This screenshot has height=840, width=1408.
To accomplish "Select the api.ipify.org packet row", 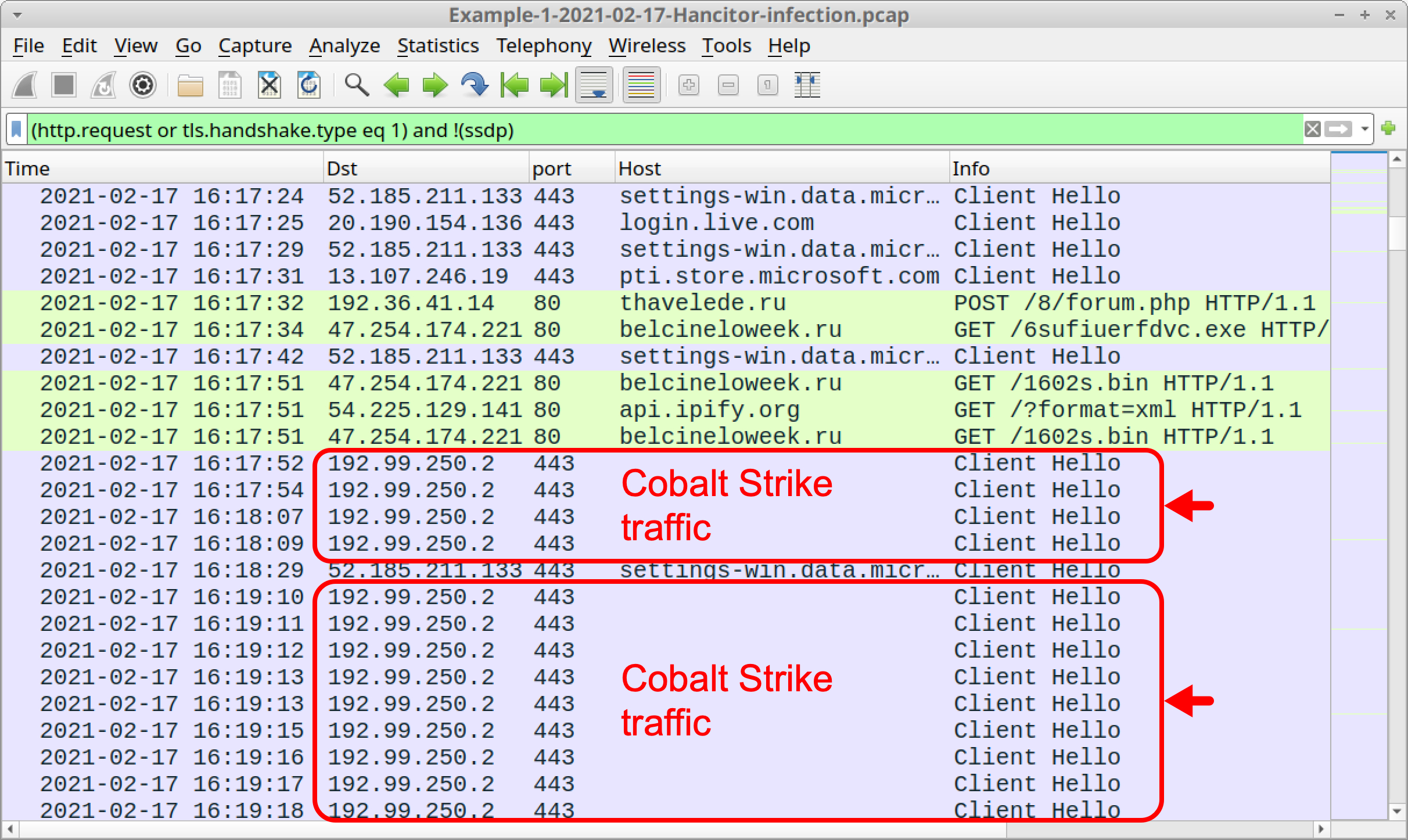I will pos(666,410).
